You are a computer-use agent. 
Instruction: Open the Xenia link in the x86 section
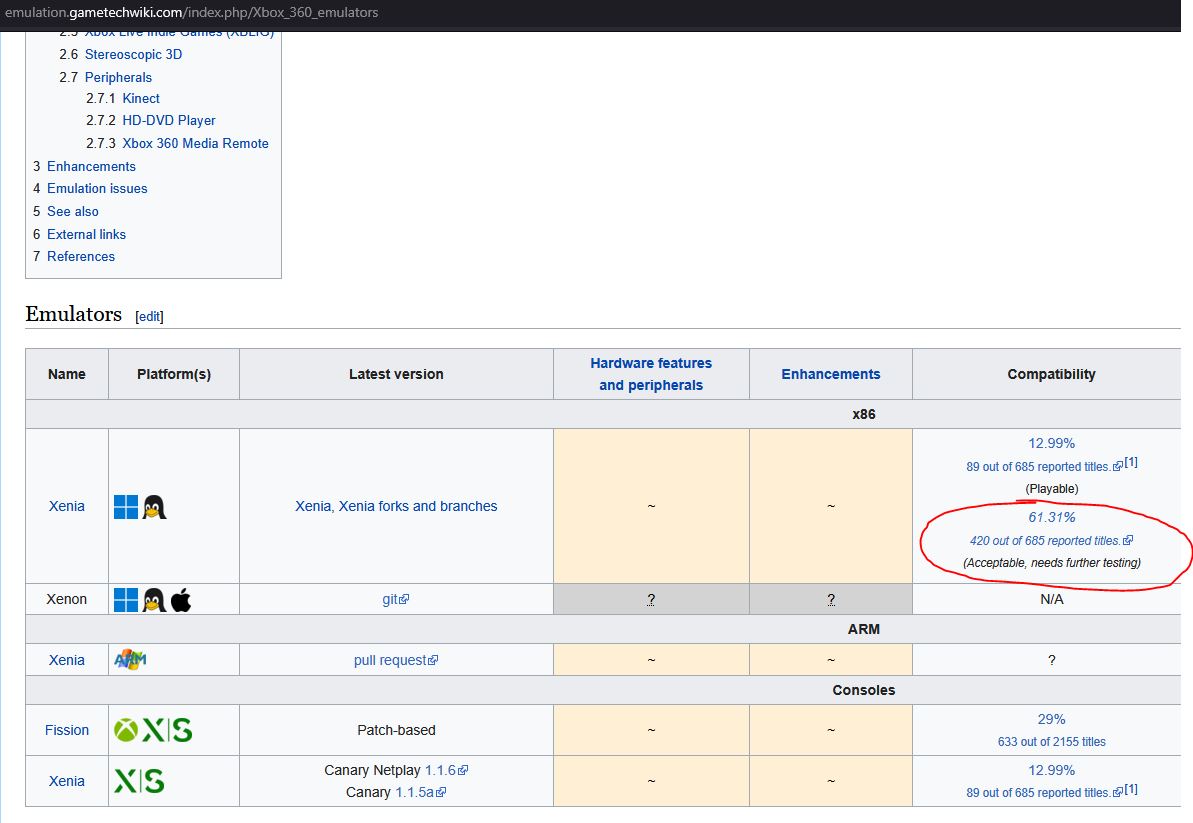[67, 506]
